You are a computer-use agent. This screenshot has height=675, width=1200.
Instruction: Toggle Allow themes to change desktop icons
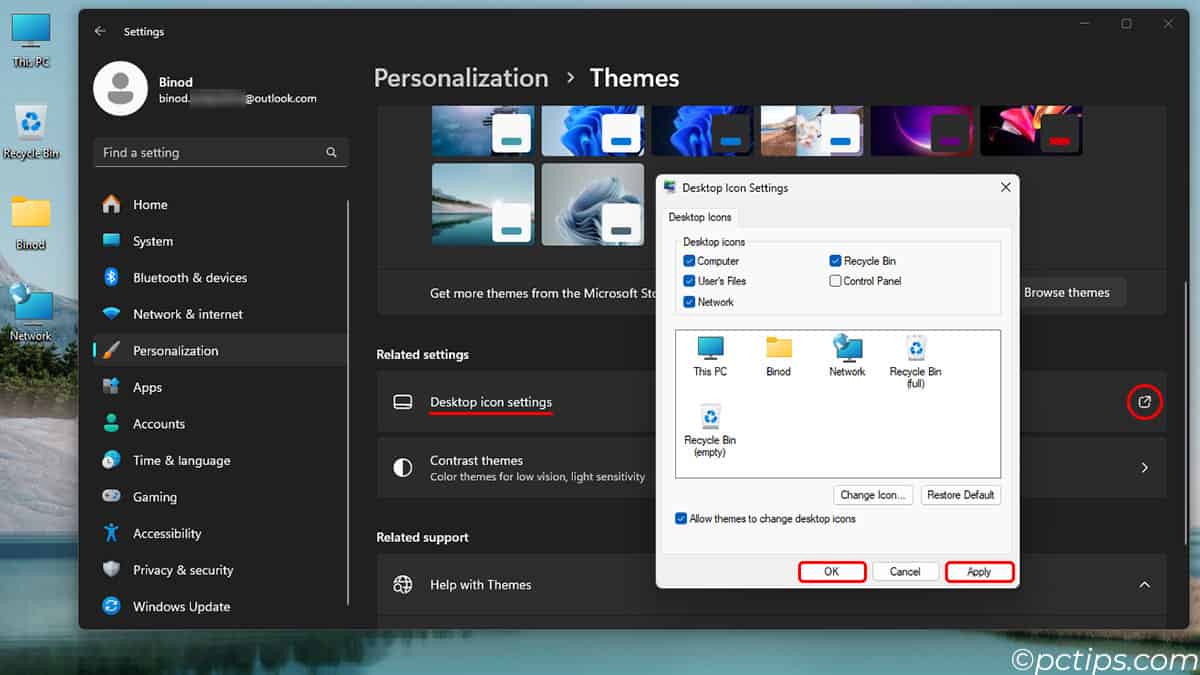(682, 519)
